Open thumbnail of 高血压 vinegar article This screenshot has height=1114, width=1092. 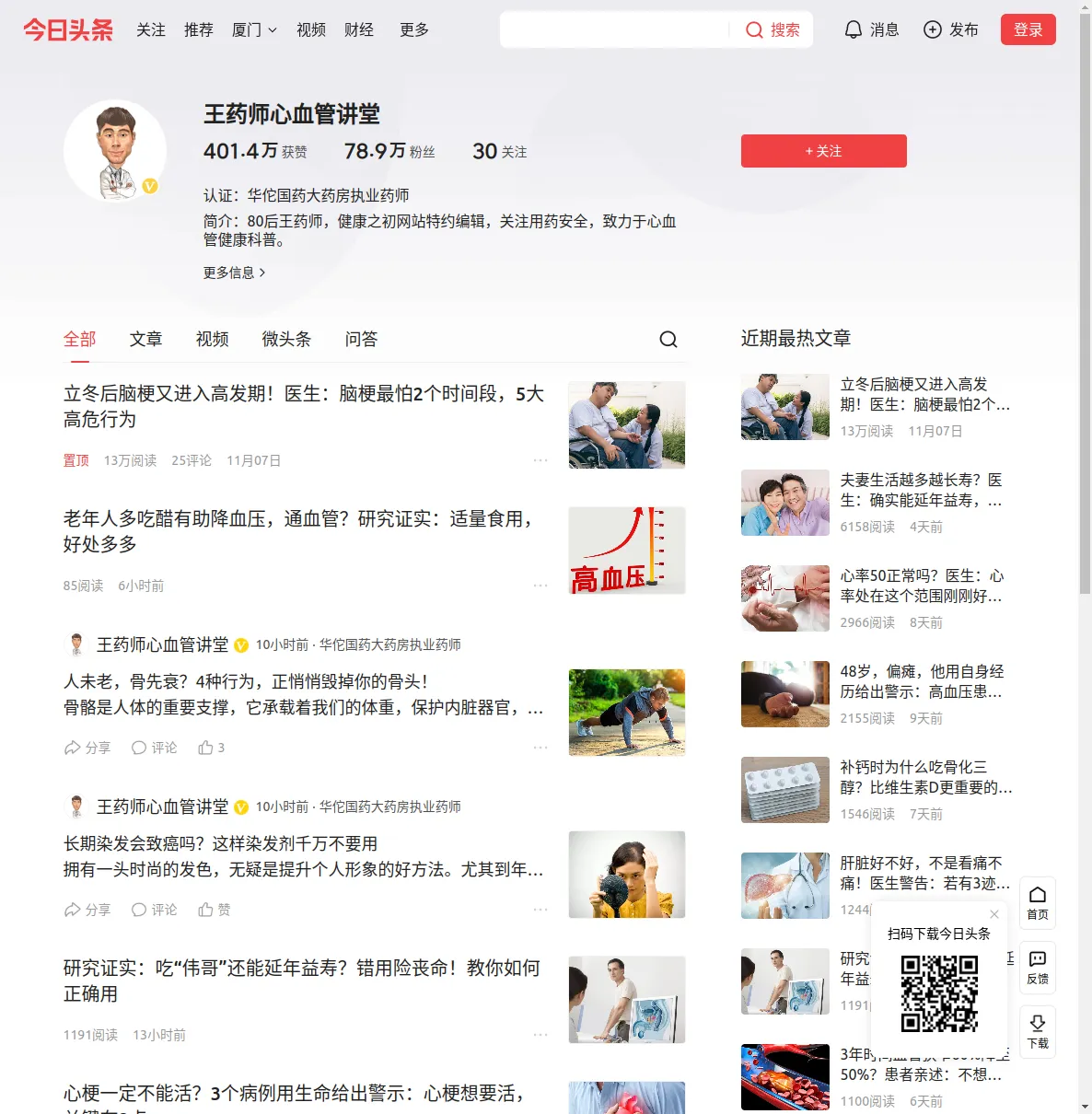click(627, 551)
